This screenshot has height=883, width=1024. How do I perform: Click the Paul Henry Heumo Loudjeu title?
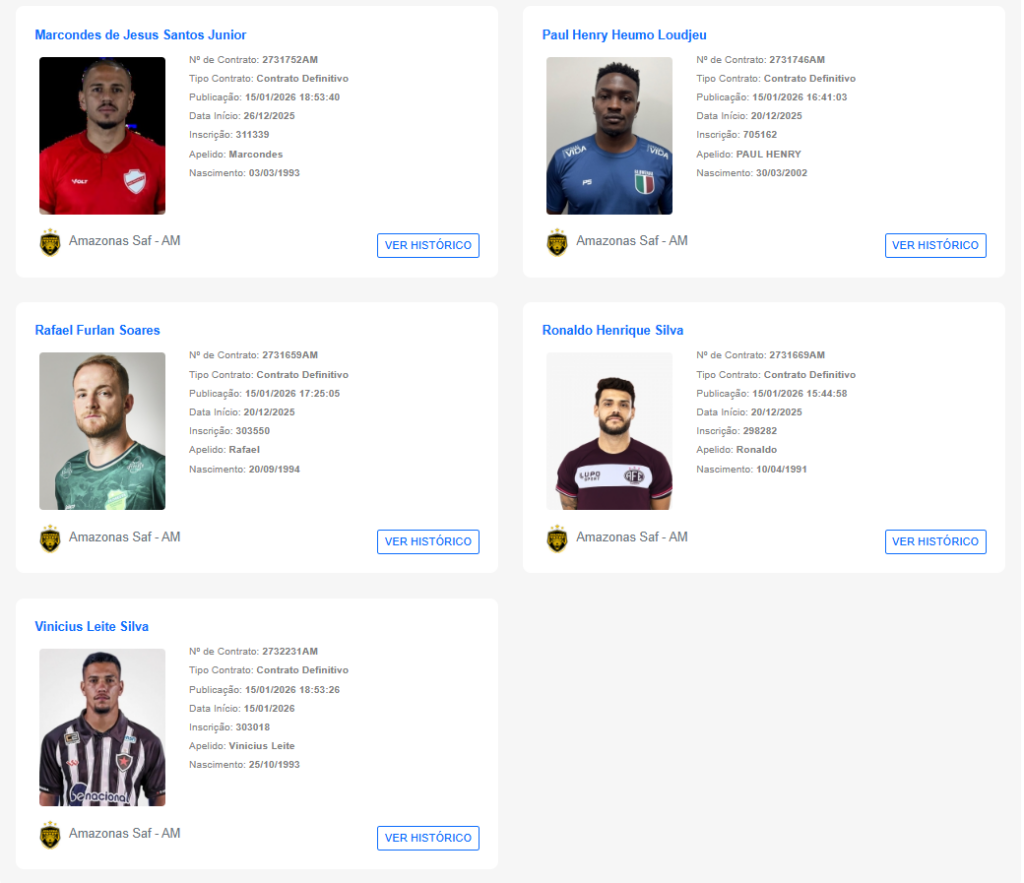click(x=624, y=35)
